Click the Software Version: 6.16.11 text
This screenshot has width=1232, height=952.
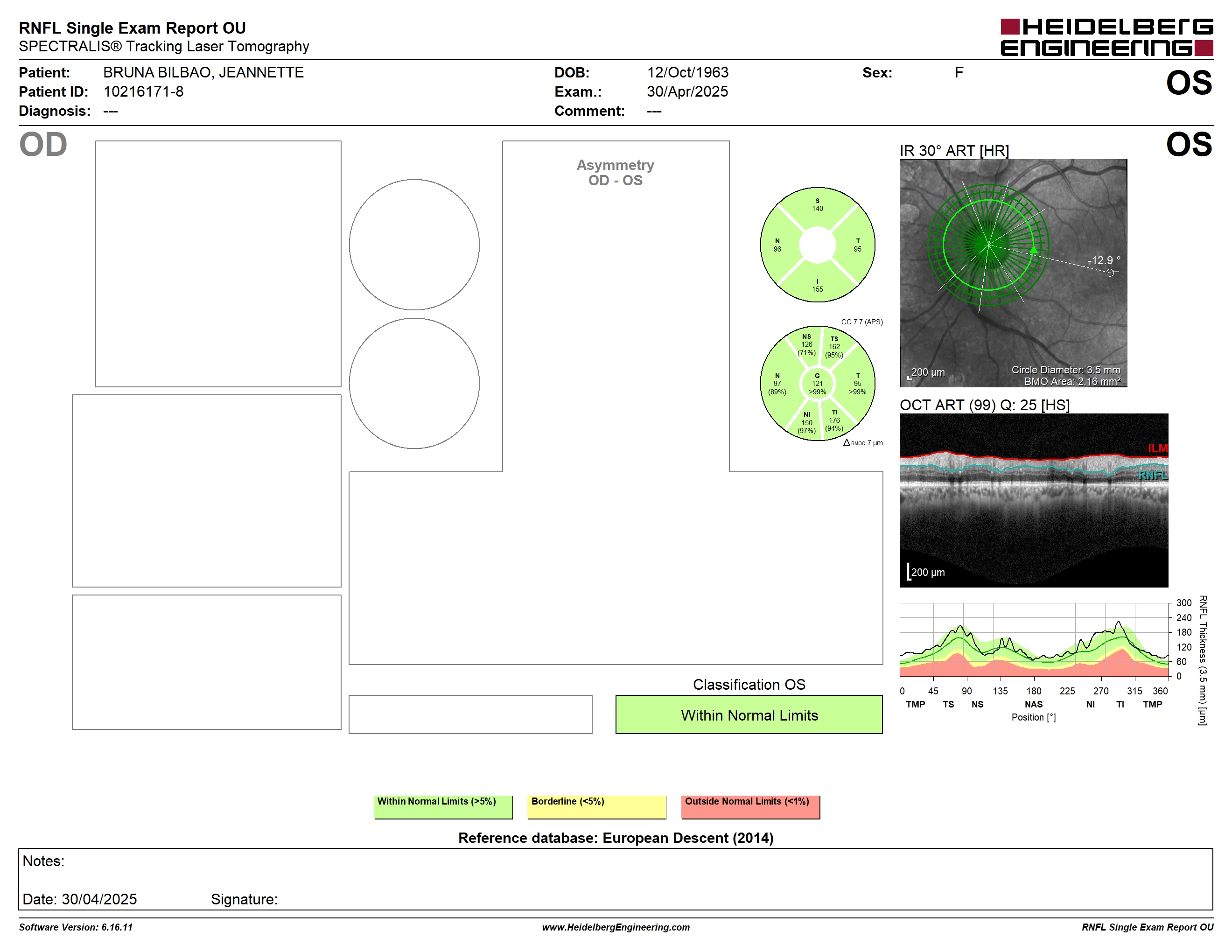click(76, 927)
